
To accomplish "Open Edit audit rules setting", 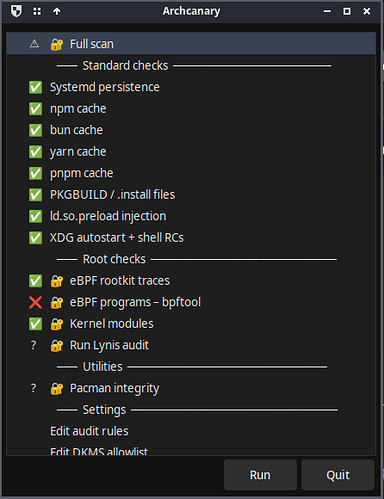I will [191, 431].
